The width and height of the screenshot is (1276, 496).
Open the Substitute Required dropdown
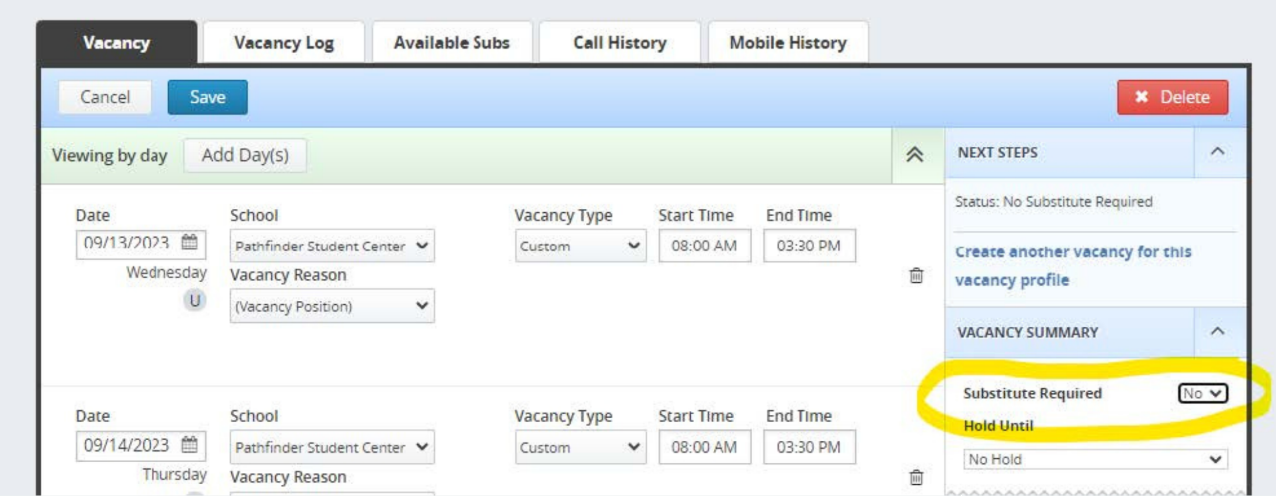coord(1202,393)
